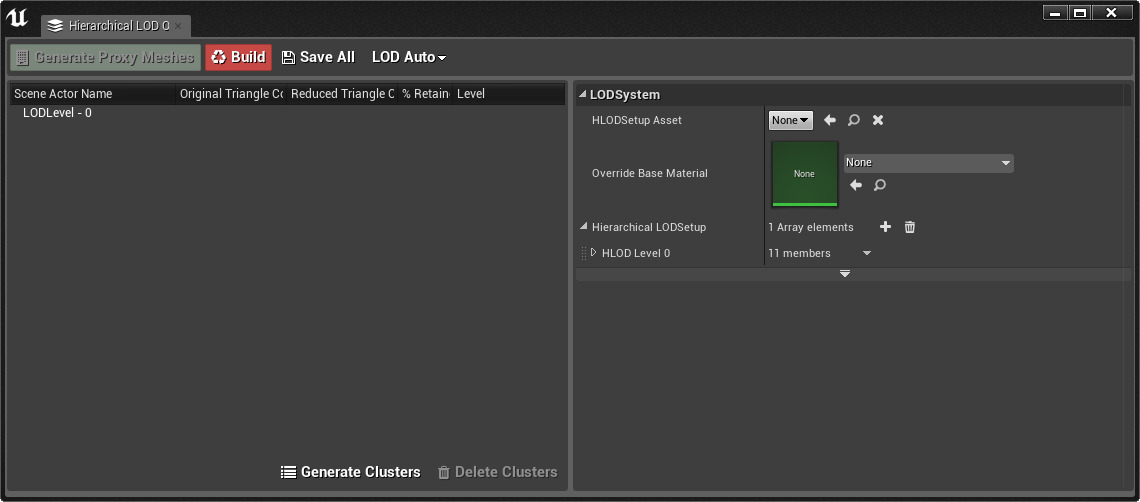Viewport: 1140px width, 502px height.
Task: Clear HLODSetup Asset with X icon
Action: click(878, 120)
